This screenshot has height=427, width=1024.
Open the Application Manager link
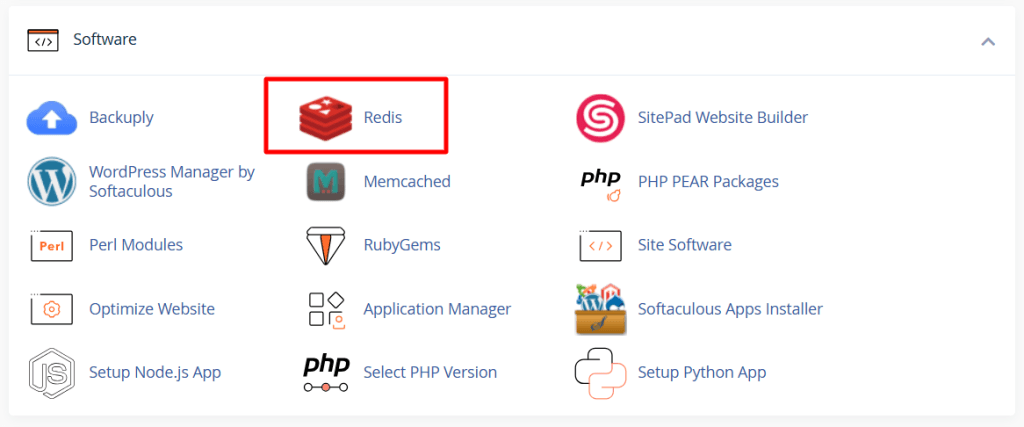[437, 309]
